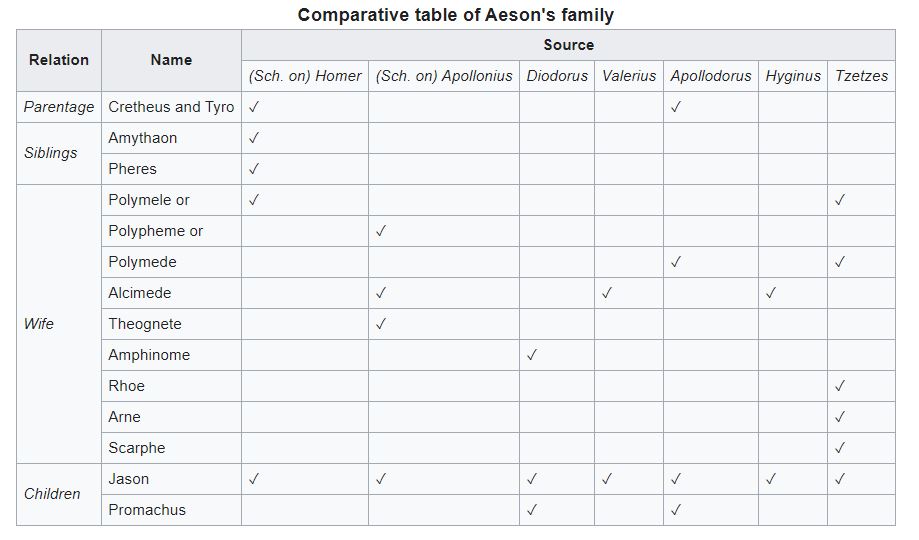Viewport: 919px width, 540px height.
Task: Click Amphinome's checkmark under Diodorus
Action: (532, 355)
